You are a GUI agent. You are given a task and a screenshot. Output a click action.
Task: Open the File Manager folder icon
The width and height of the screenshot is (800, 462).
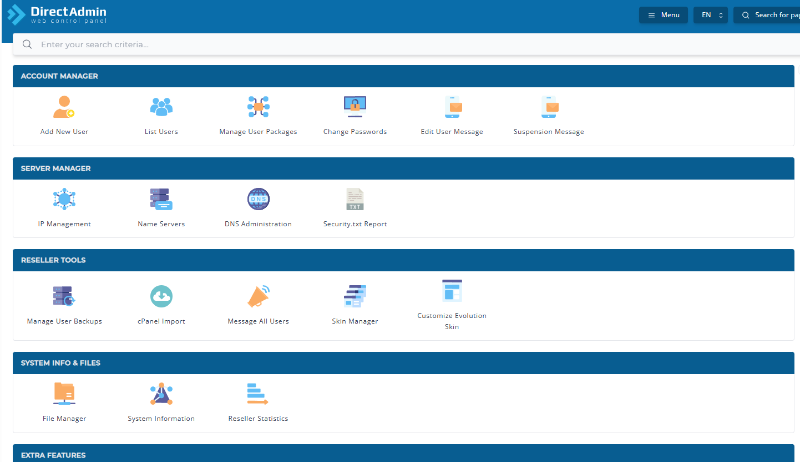[x=64, y=394]
